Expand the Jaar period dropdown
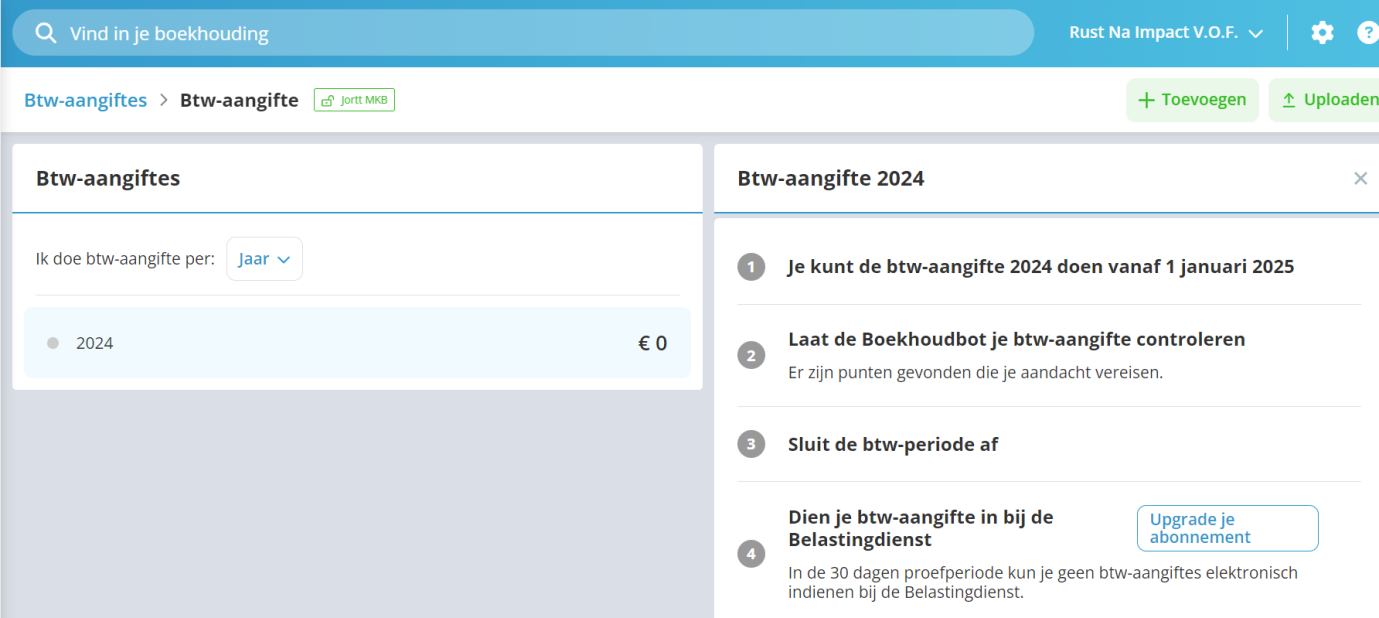Screen dimensions: 1379x618 pyautogui.click(x=264, y=259)
